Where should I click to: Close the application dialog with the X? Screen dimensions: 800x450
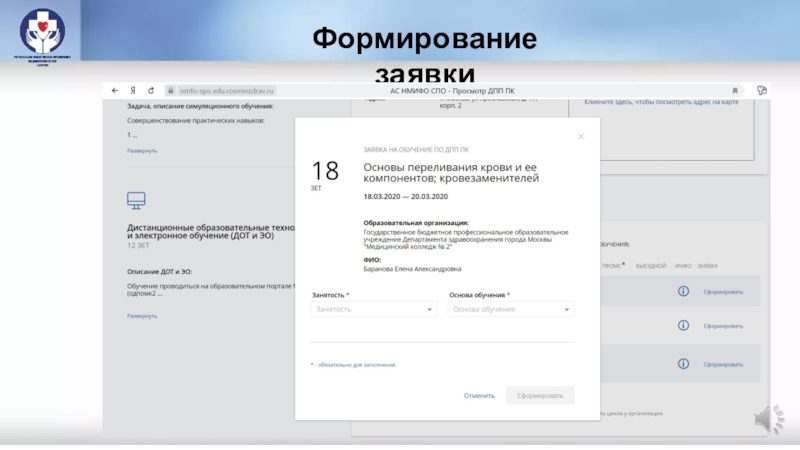coord(581,136)
